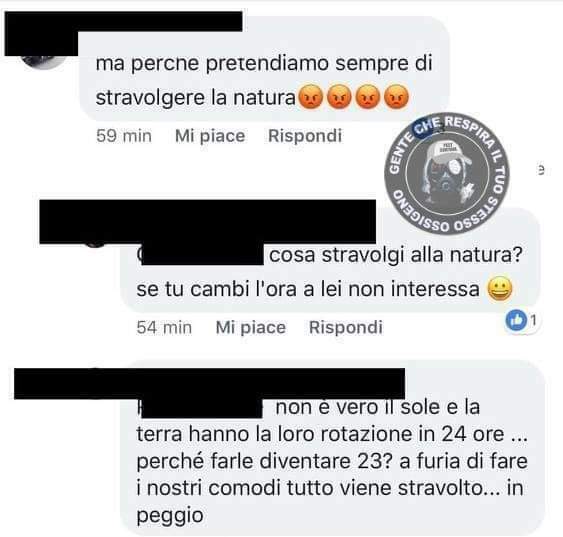563x537 pixels.
Task: Click the redacted name of second commenter
Action: [208, 221]
